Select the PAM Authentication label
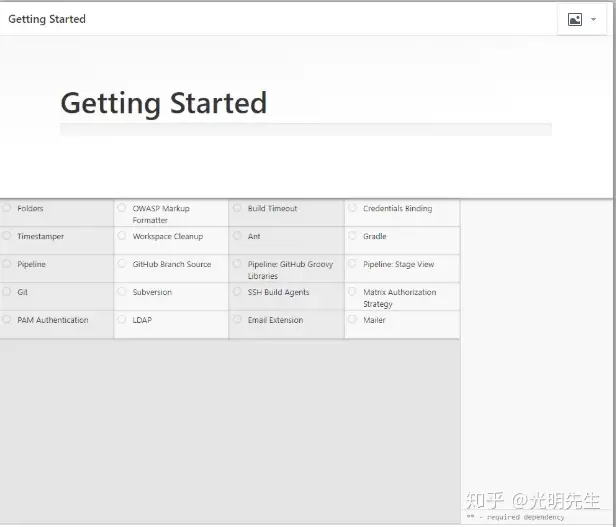Viewport: 616px width, 527px height. tap(53, 320)
